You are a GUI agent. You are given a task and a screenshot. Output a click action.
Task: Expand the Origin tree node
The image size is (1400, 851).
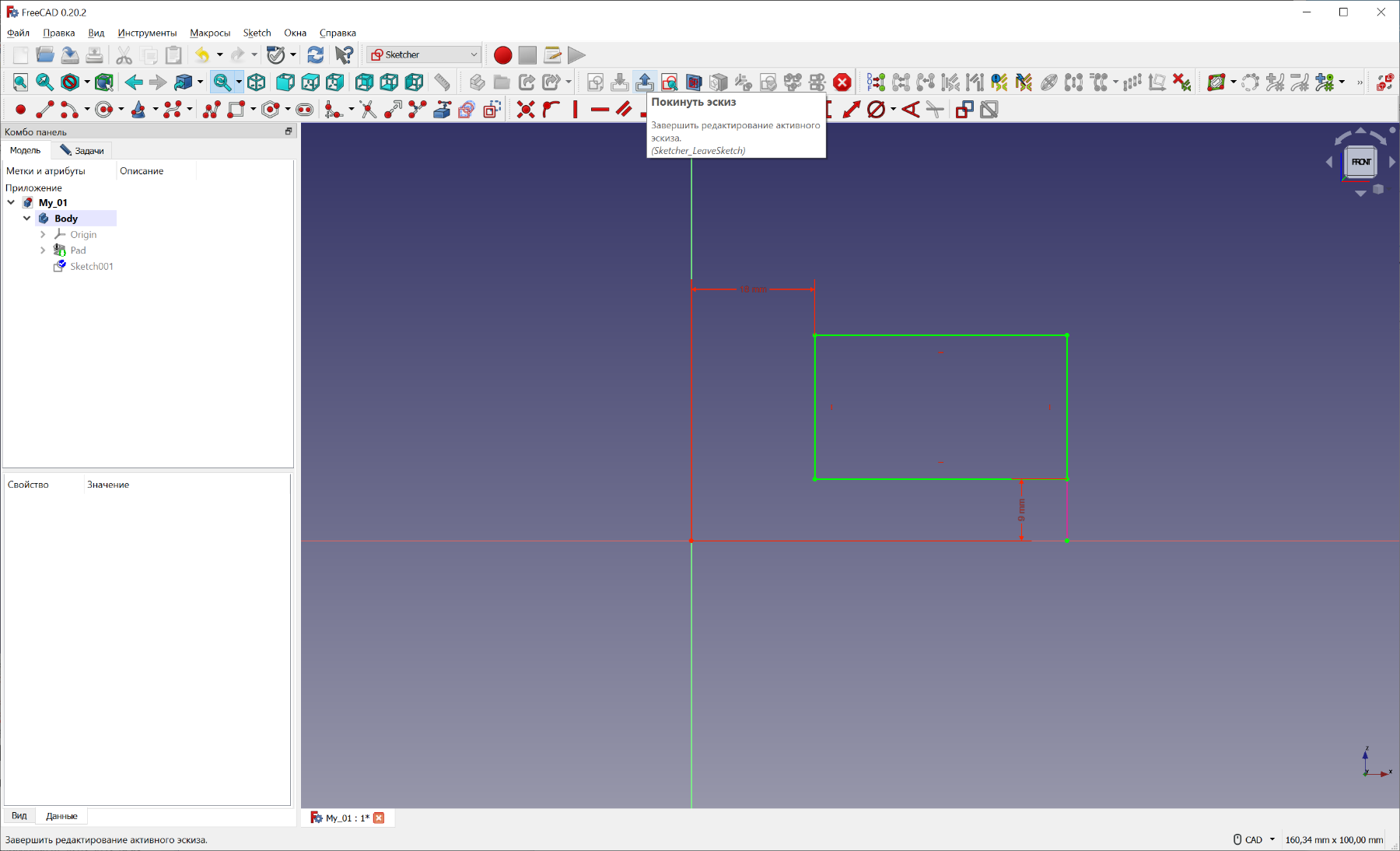pos(43,234)
